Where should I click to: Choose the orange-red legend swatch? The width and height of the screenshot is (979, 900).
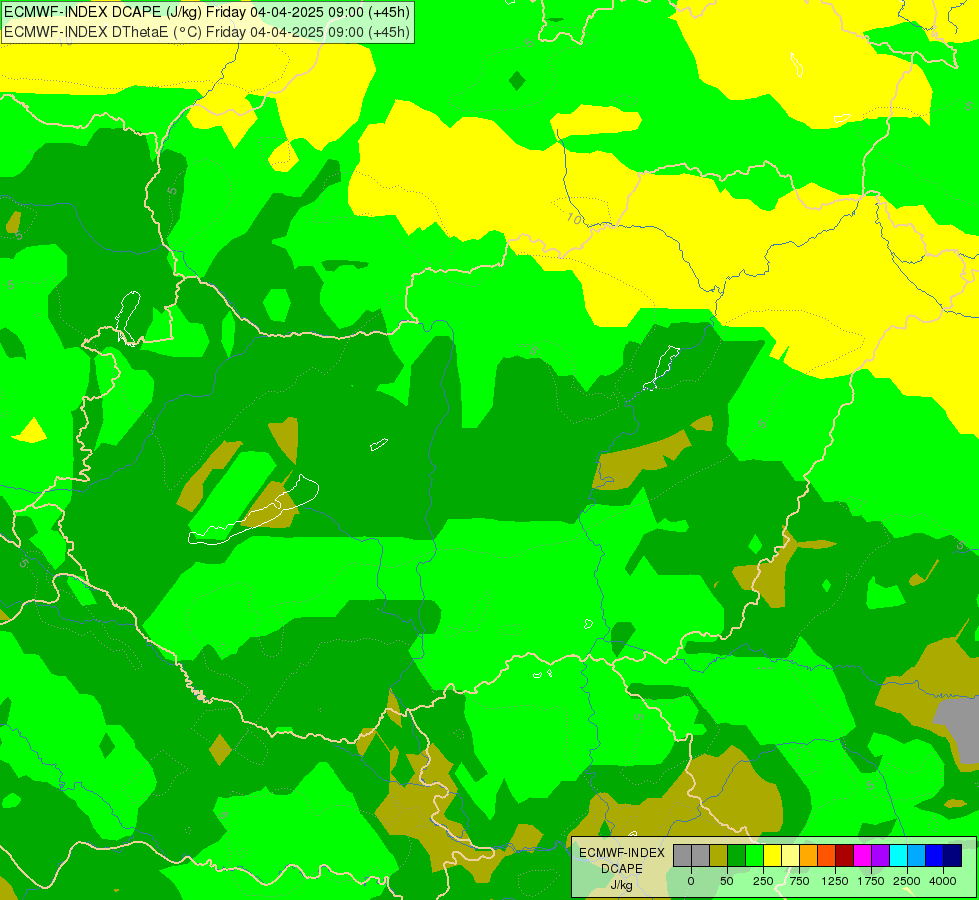click(x=827, y=855)
